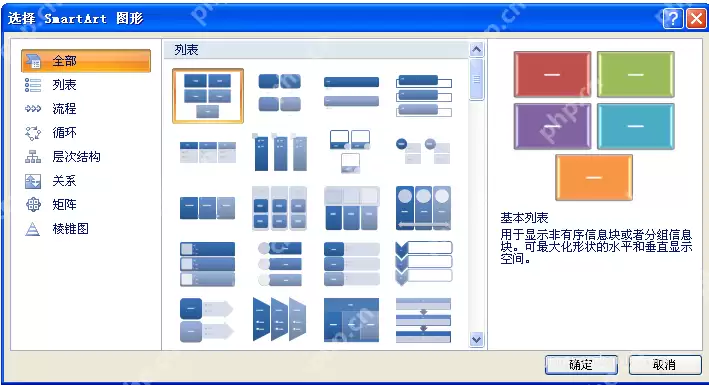Pick the three stacked bars with square pictures layout
This screenshot has width=709, height=385.
tap(208, 264)
